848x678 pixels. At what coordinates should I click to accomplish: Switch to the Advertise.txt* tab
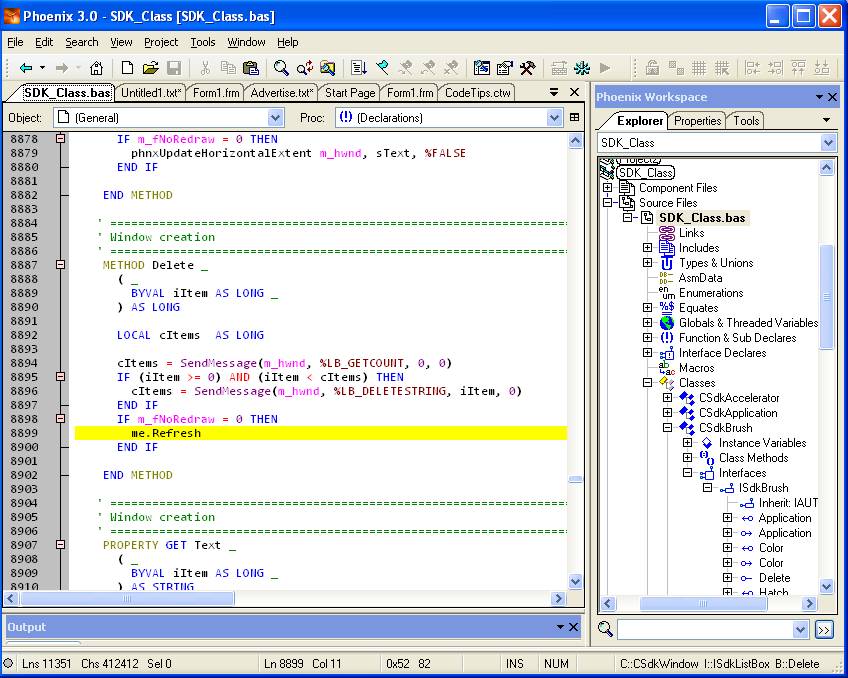tap(281, 93)
